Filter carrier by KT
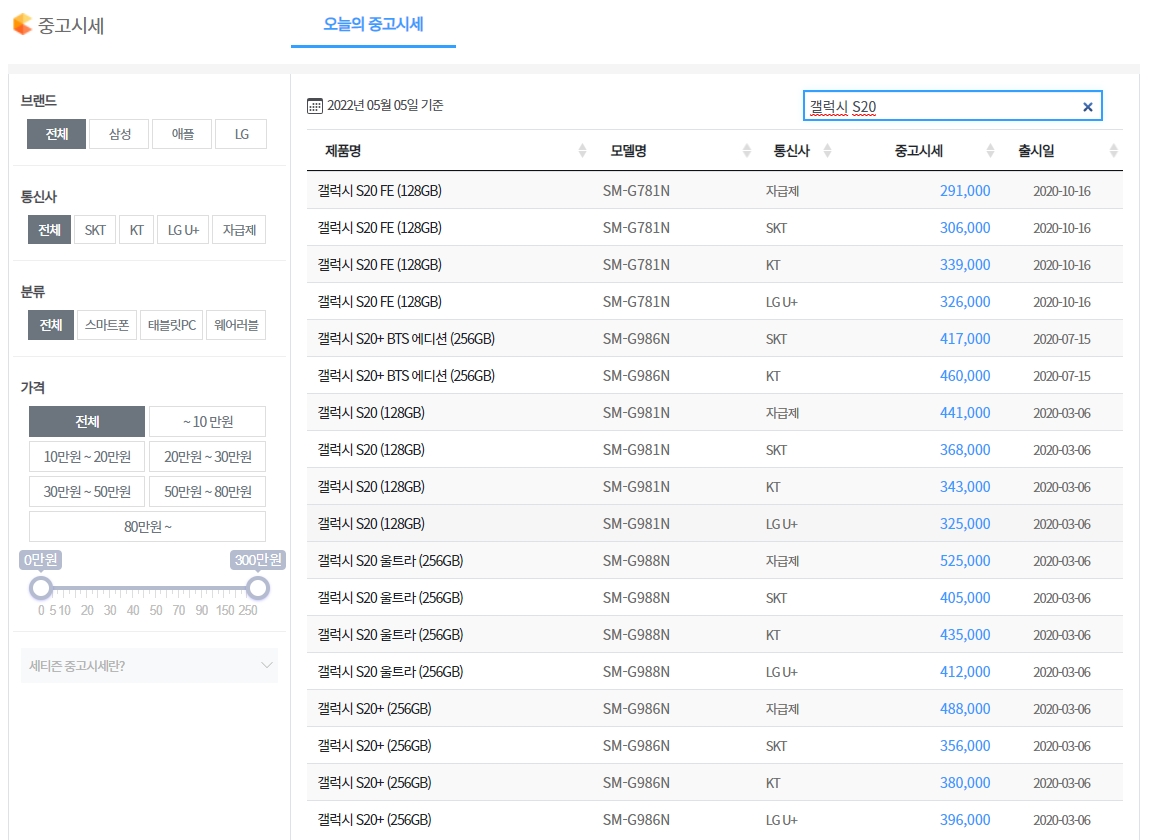 click(137, 230)
